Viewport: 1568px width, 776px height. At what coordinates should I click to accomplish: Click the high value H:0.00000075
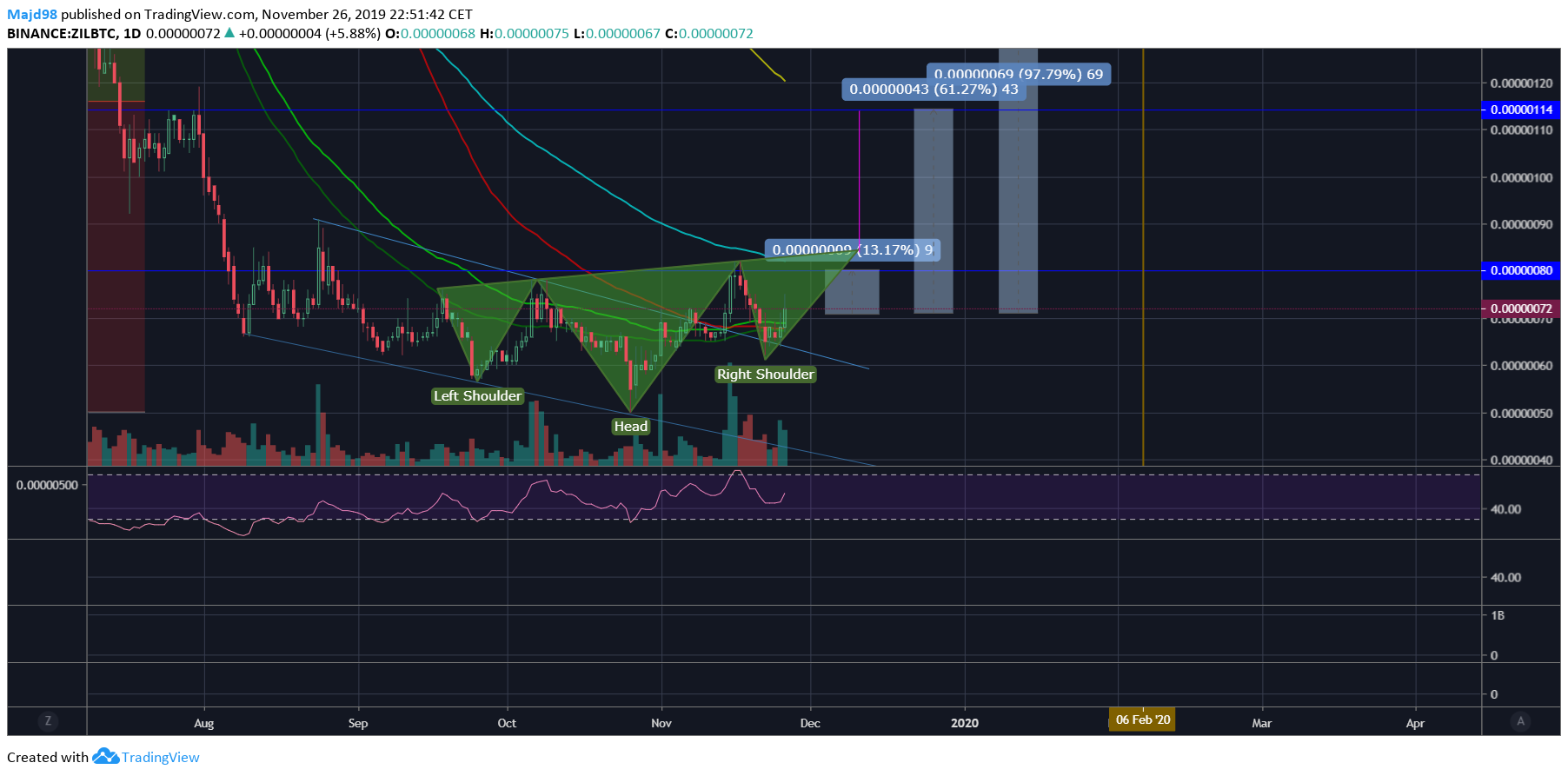(524, 34)
